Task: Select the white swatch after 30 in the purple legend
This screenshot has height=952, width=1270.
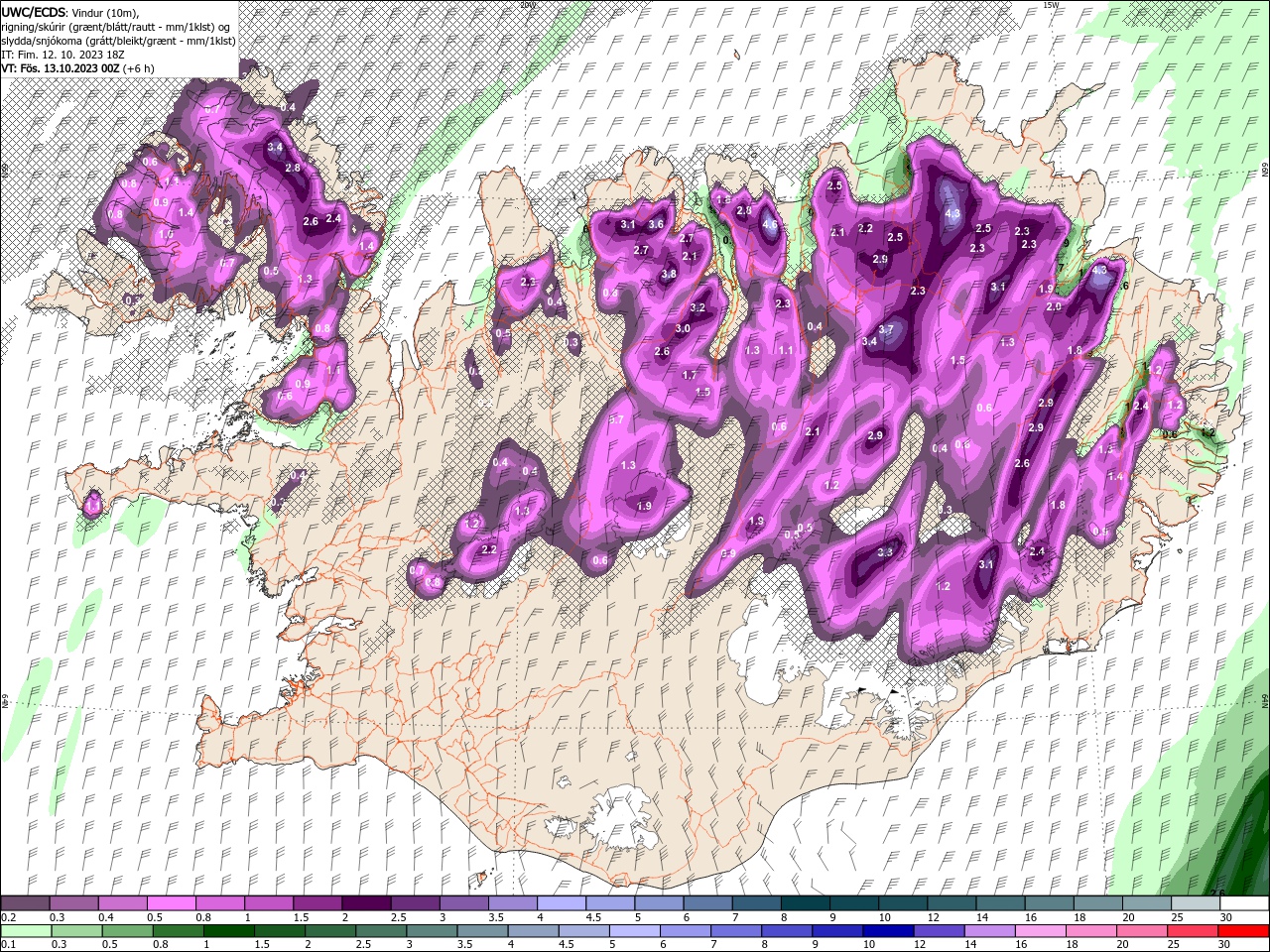Action: click(1244, 903)
